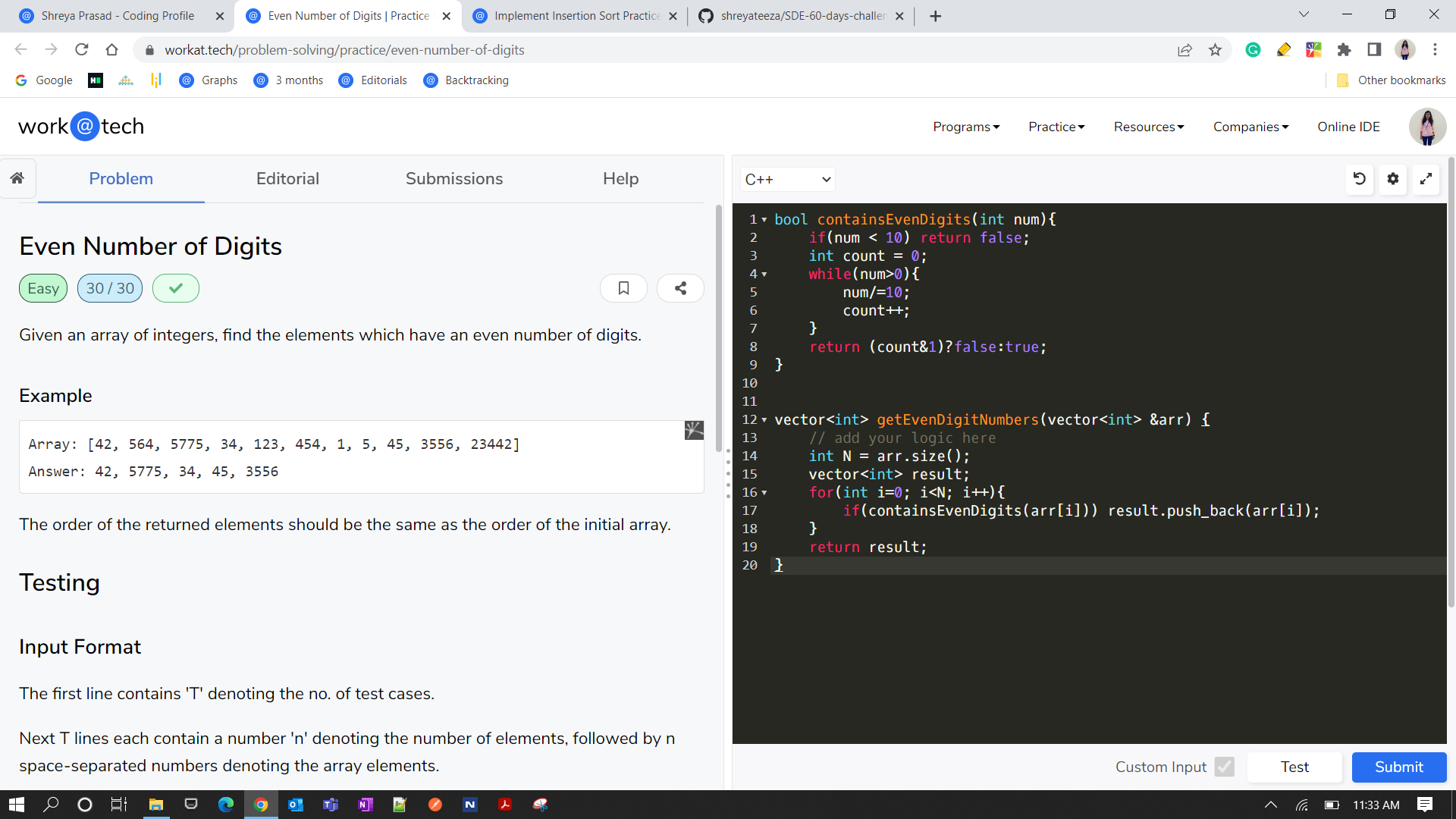Click the share problem icon
Screen dimensions: 1456x819
coord(680,288)
